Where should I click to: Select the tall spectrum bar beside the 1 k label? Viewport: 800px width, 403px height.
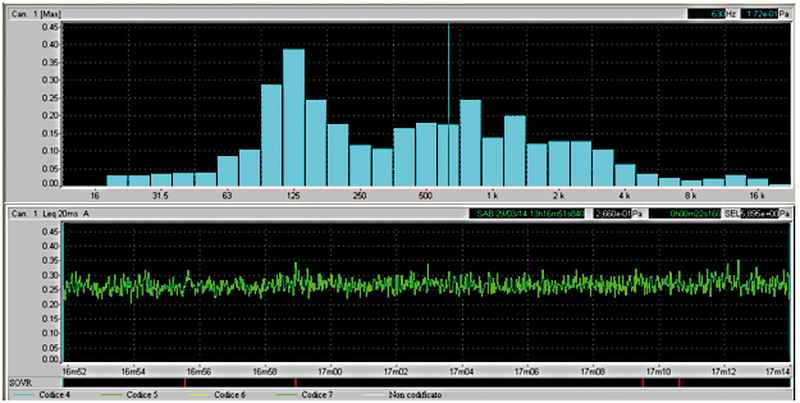coord(470,143)
